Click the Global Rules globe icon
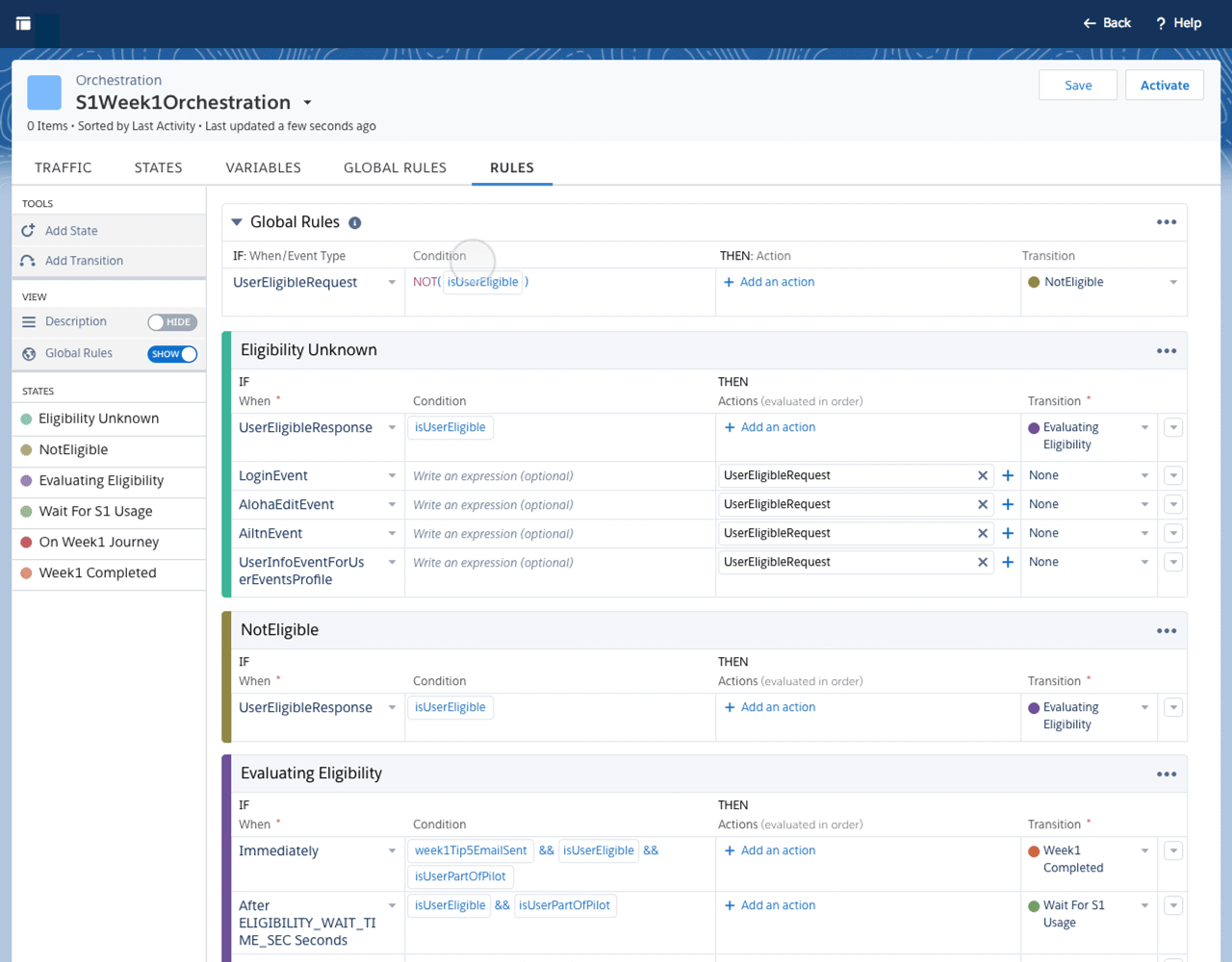The image size is (1232, 962). 29,354
